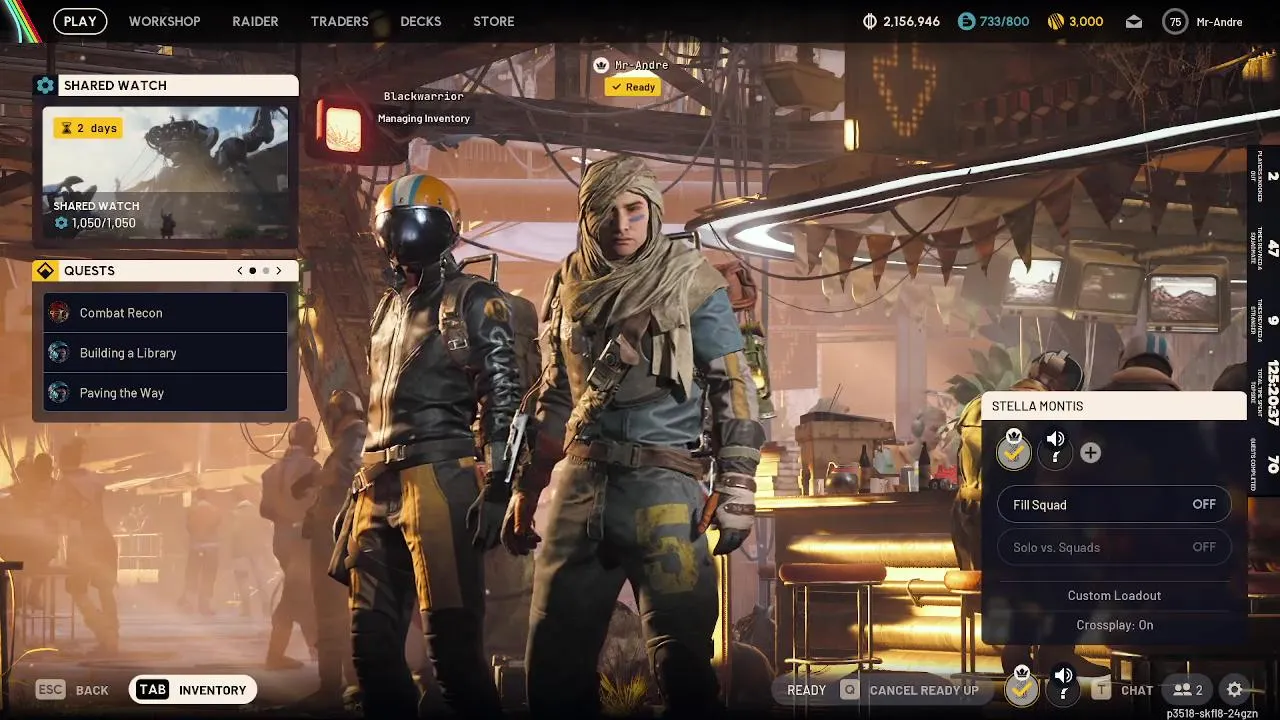
Task: Click the 2 days timer badge
Action: (x=89, y=128)
